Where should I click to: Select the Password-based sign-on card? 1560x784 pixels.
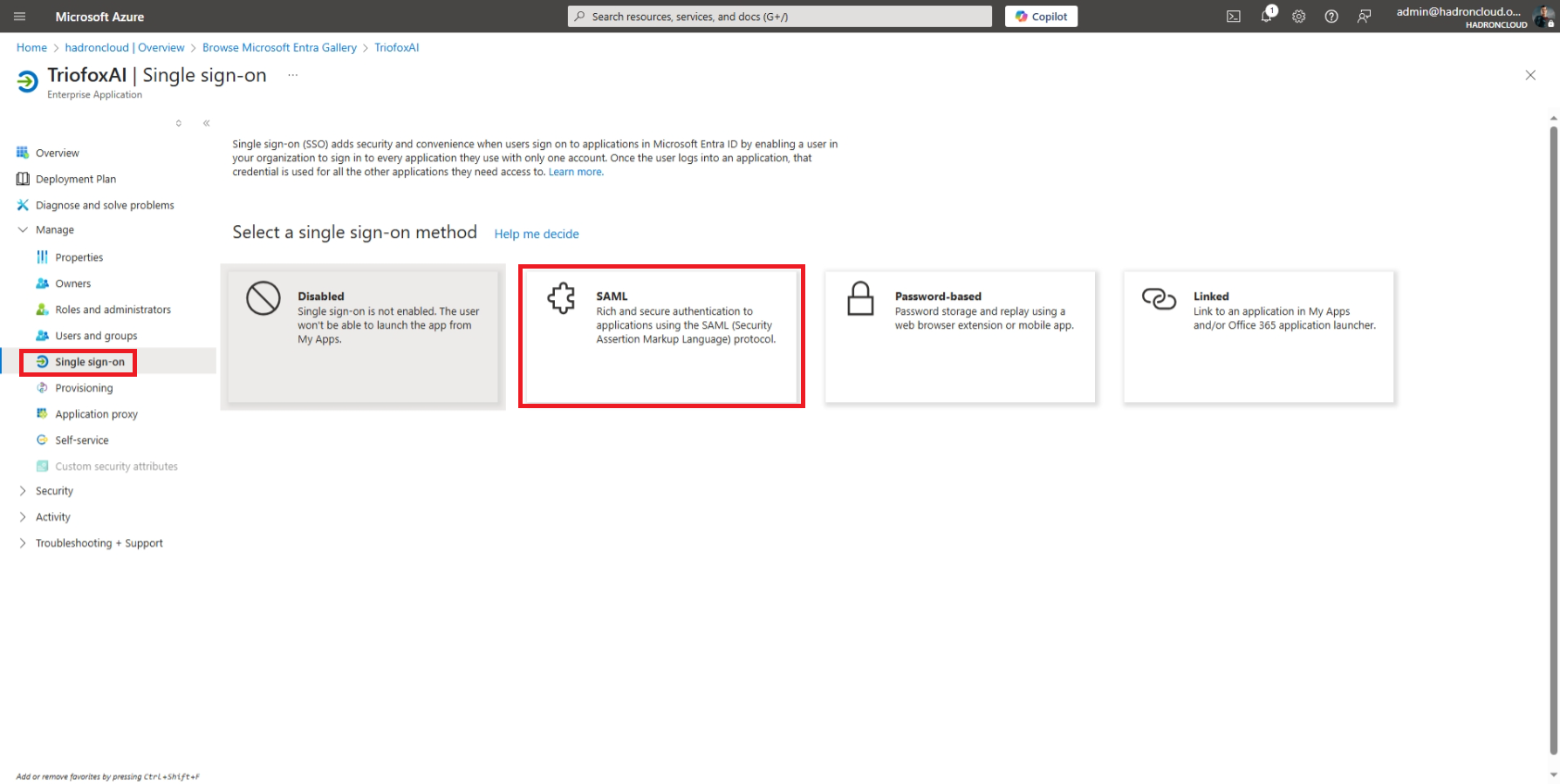pos(960,337)
